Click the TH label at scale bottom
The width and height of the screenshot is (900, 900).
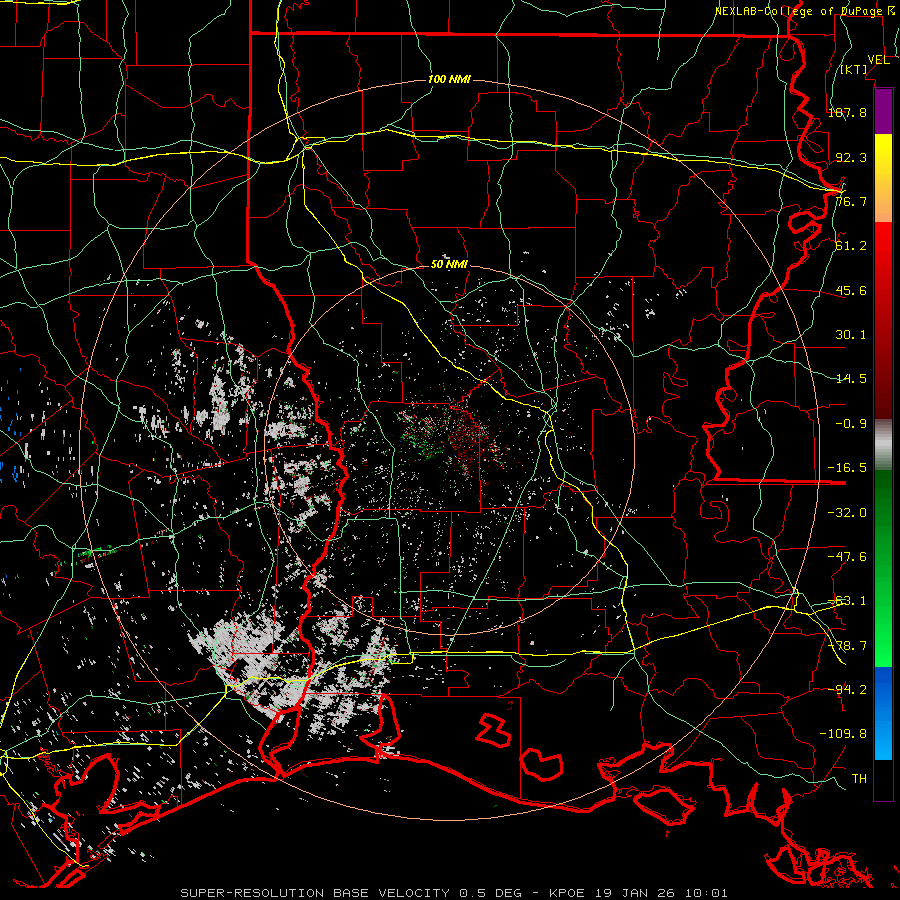tap(859, 779)
